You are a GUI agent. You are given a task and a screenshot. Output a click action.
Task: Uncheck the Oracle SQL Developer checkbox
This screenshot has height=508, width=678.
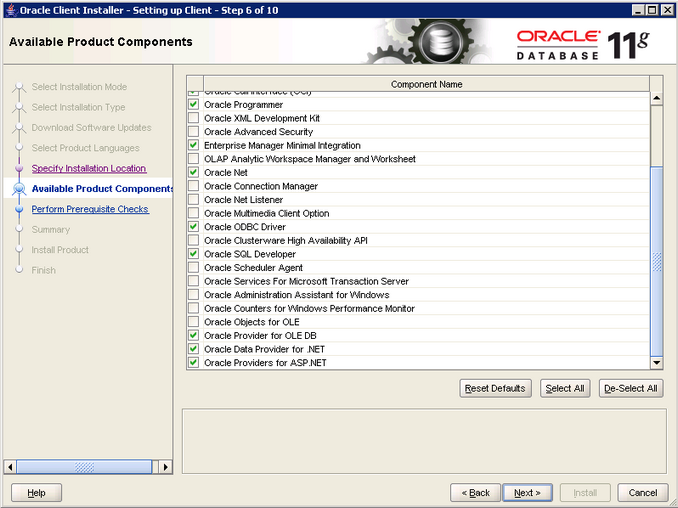[x=193, y=254]
